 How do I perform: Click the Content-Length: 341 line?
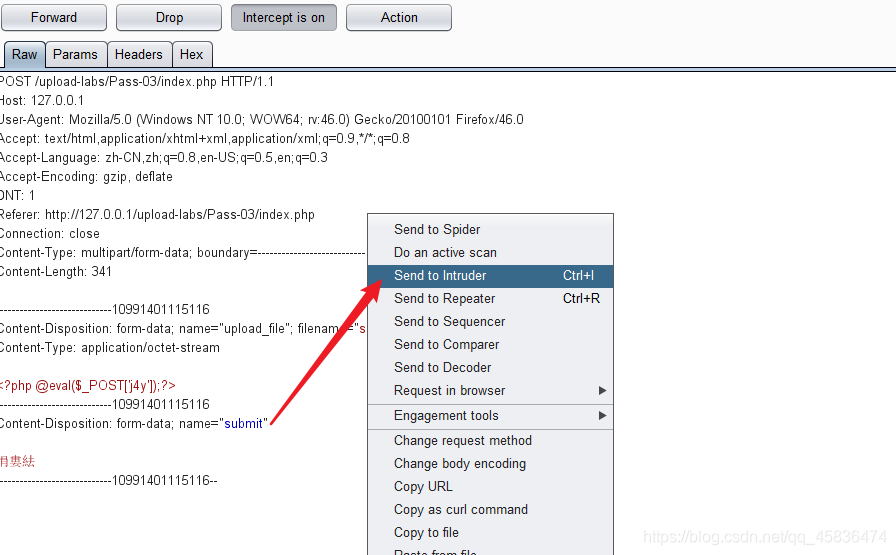pyautogui.click(x=56, y=271)
